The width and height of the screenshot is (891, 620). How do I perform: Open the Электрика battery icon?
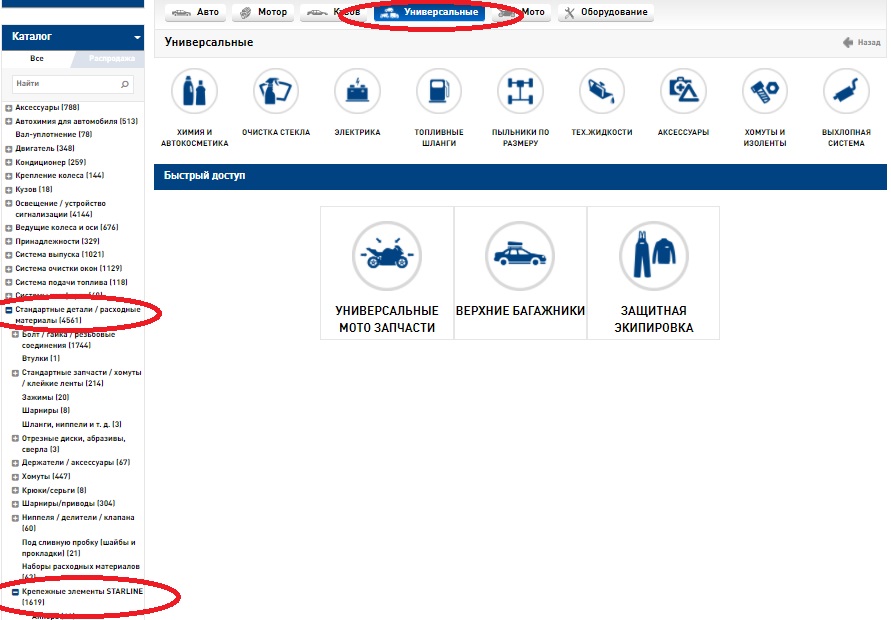(x=357, y=92)
